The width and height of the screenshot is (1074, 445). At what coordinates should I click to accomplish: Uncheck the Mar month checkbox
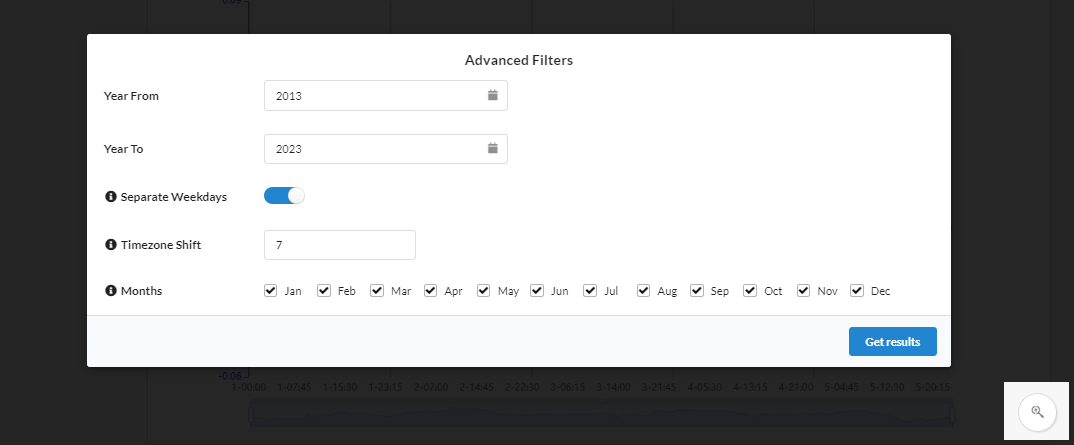tap(377, 290)
